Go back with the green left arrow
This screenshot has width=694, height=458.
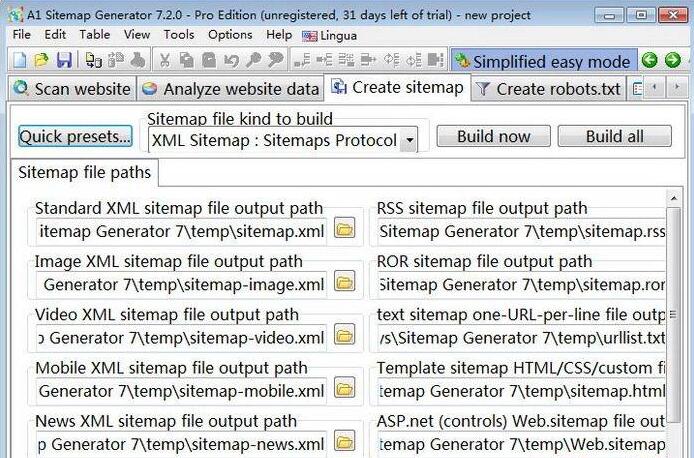click(x=650, y=60)
